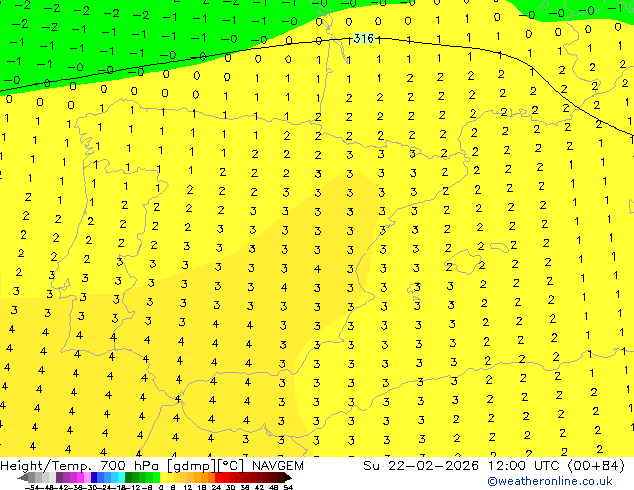Click the right arrow end of the color scale

click(x=288, y=477)
